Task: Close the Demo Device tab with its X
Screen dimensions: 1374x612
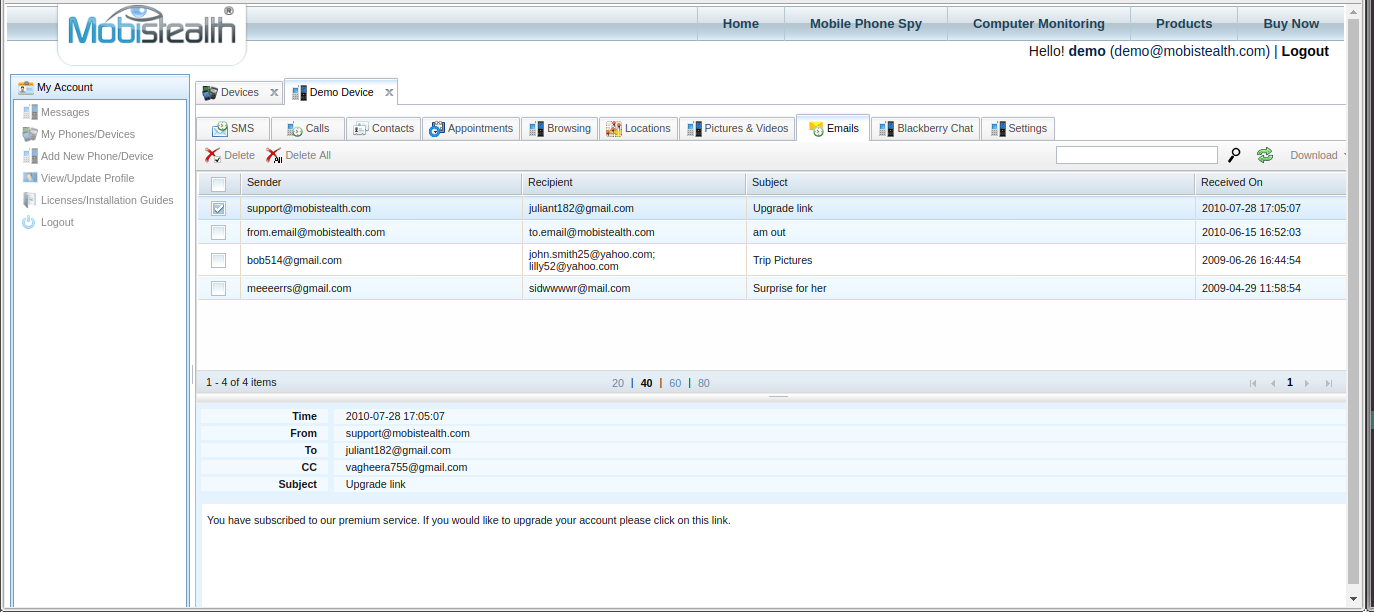Action: click(x=389, y=93)
